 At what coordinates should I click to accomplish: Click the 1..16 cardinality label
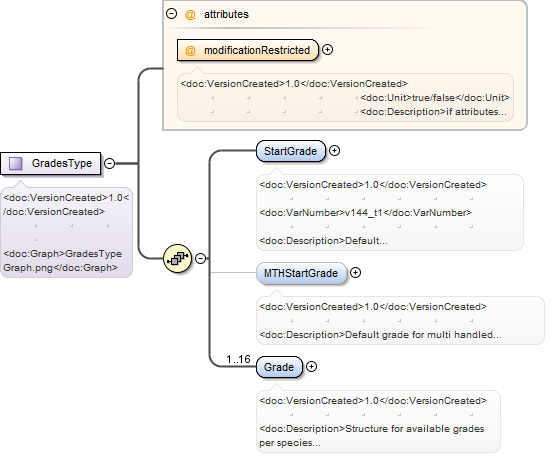238,359
